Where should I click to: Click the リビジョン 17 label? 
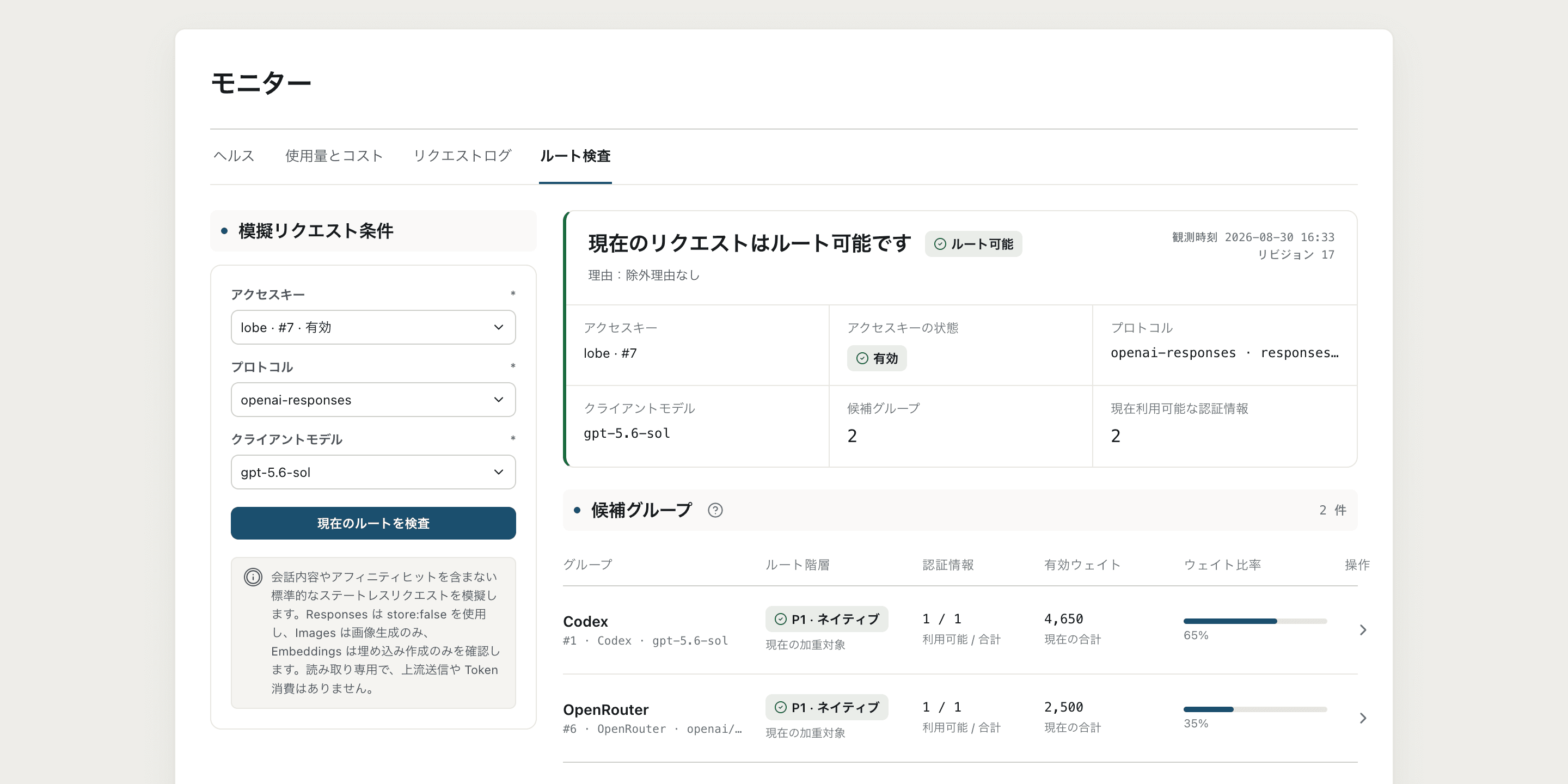pyautogui.click(x=1296, y=254)
